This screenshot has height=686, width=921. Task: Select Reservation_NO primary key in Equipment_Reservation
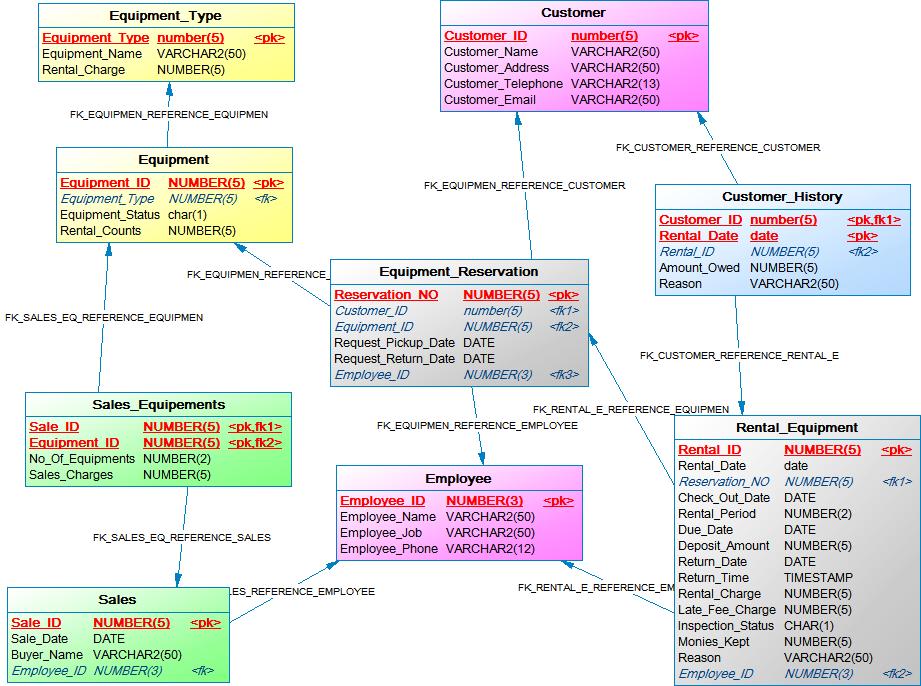pos(386,295)
